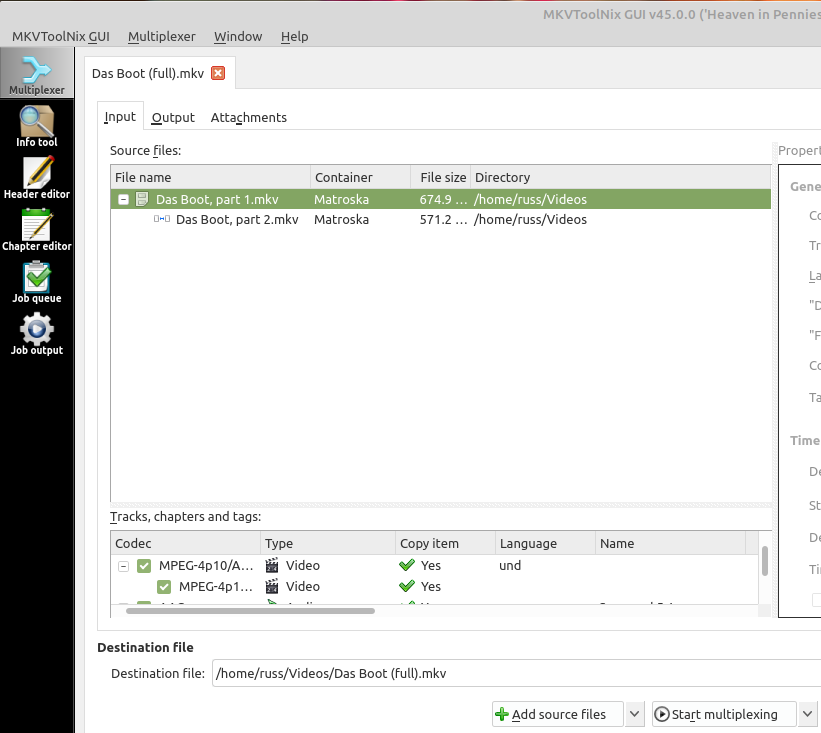Viewport: 821px width, 733px height.
Task: Open the MKVToolNix GUI menu
Action: [x=61, y=37]
